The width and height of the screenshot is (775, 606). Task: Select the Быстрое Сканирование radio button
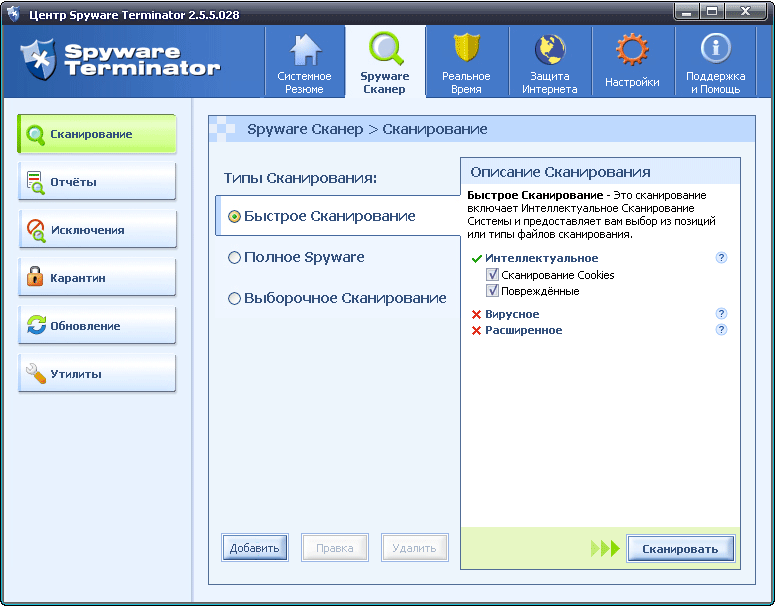click(234, 216)
